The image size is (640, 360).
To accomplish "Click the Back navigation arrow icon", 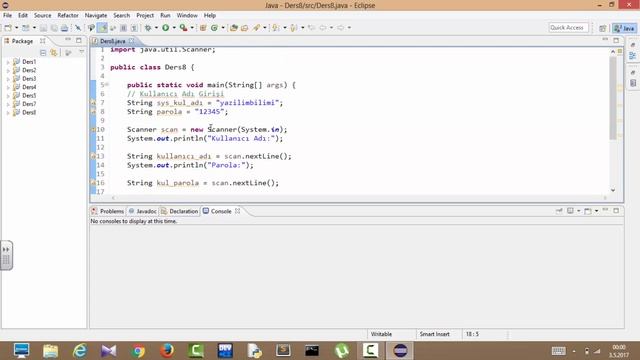I will click(323, 28).
